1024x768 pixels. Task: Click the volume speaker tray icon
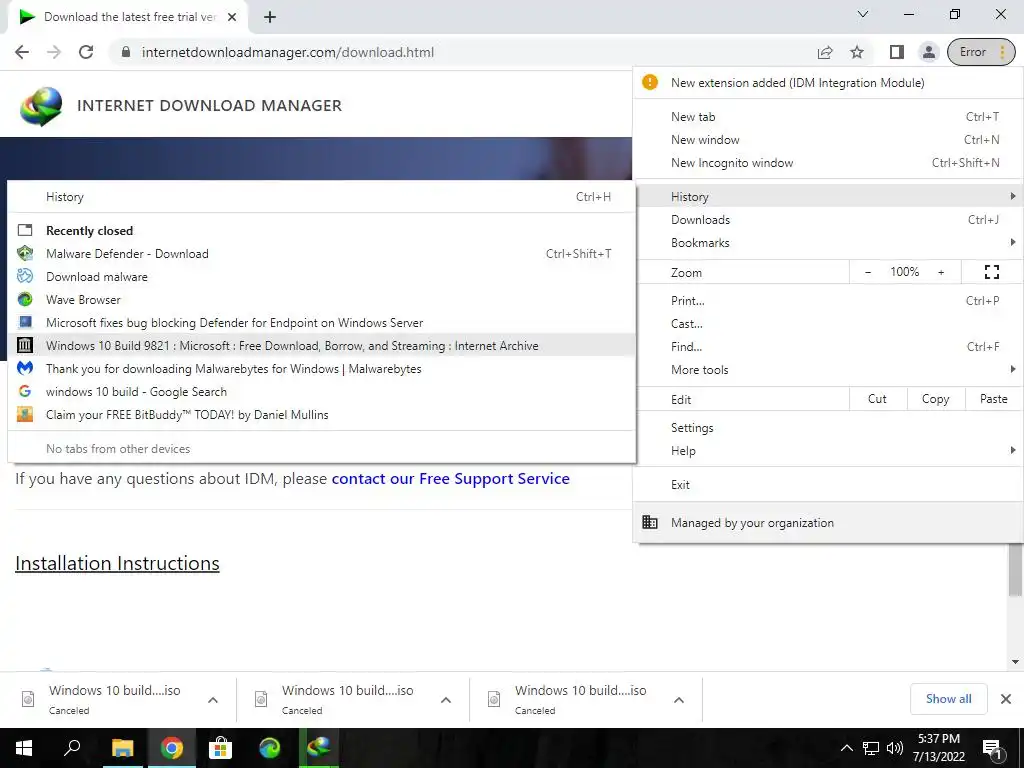(895, 748)
